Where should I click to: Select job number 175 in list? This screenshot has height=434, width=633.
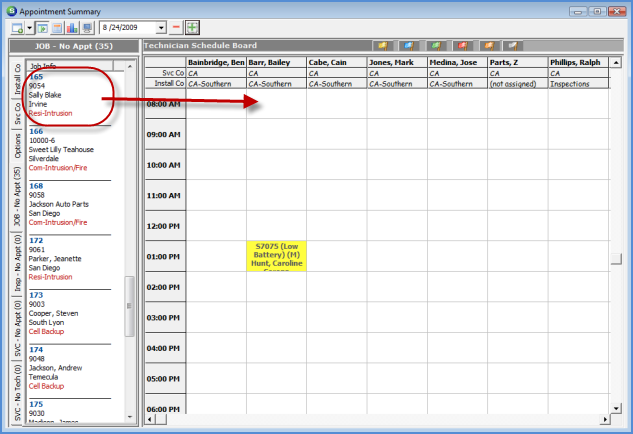pos(36,404)
